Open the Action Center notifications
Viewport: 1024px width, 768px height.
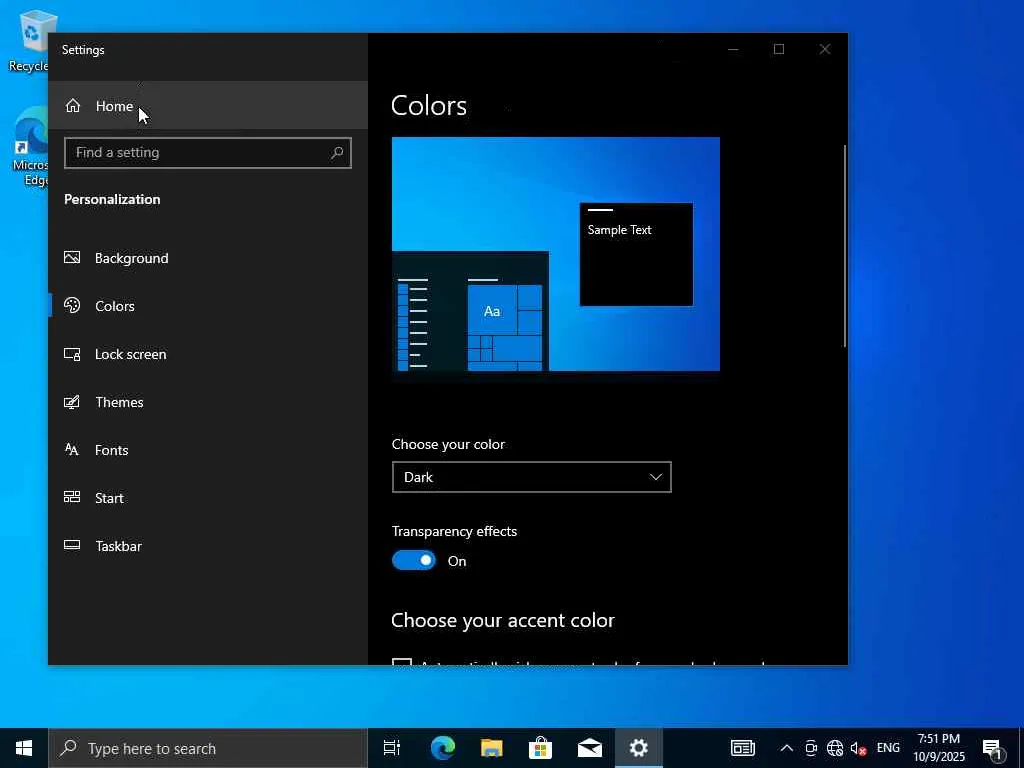(x=993, y=748)
